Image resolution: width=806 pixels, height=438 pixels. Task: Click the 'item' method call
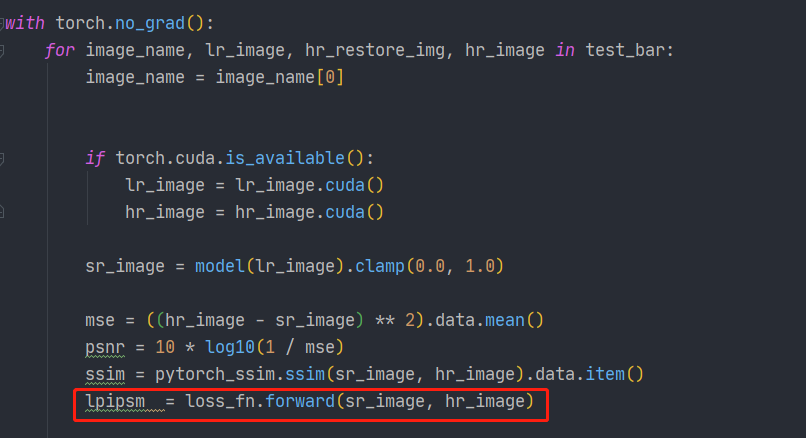(605, 374)
